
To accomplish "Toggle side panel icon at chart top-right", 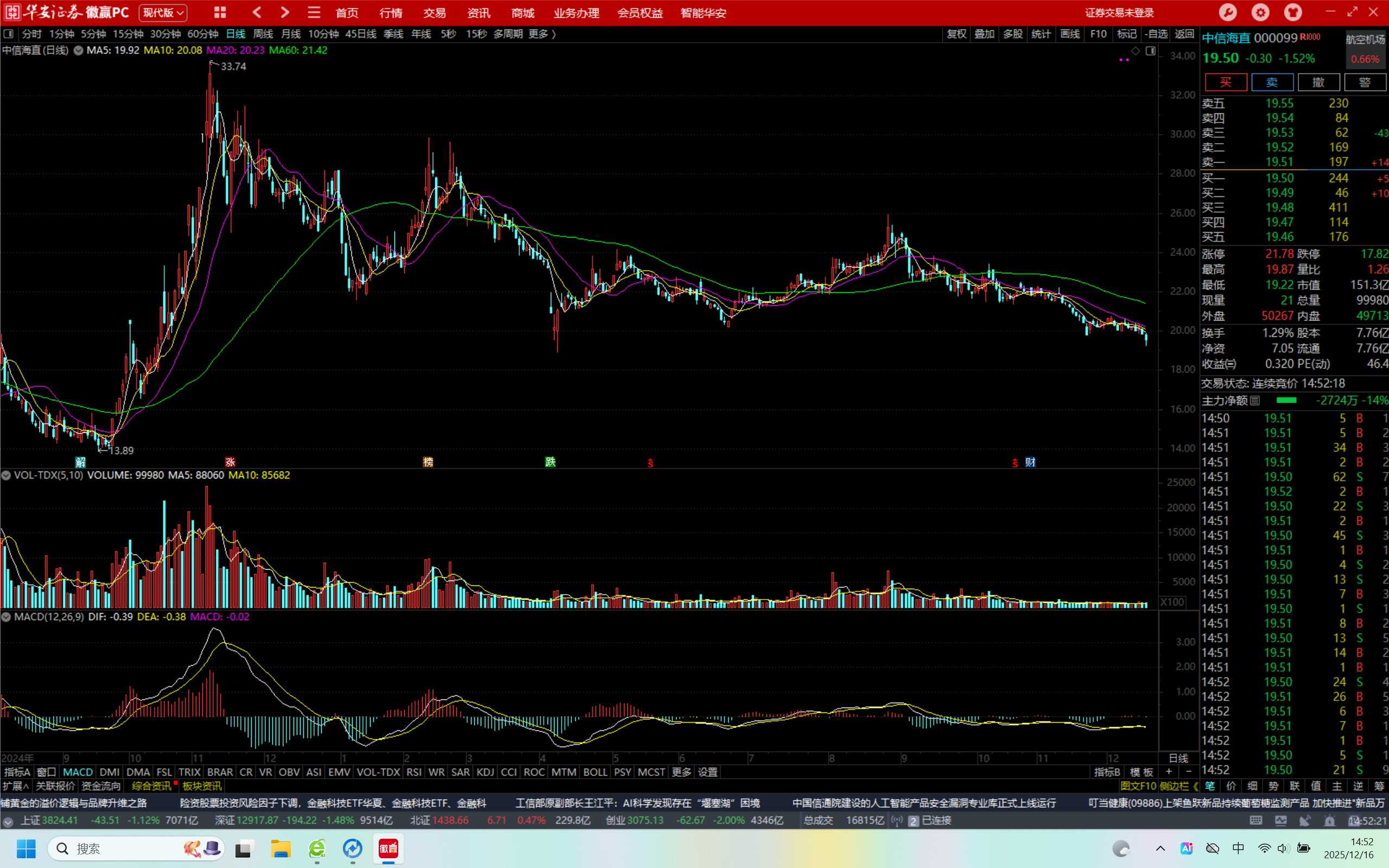I will 1150,51.
